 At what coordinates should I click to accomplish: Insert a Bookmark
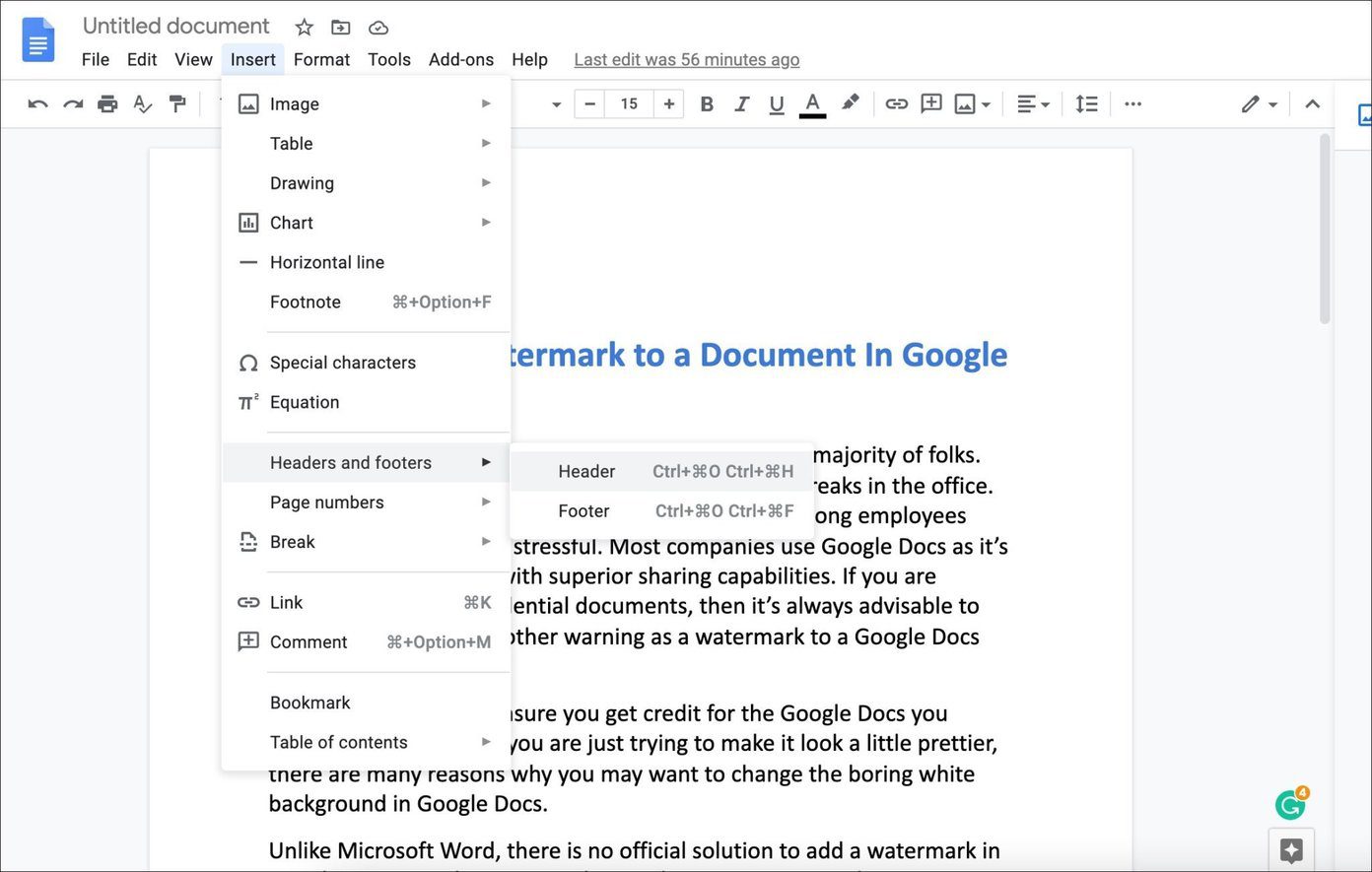click(366, 703)
